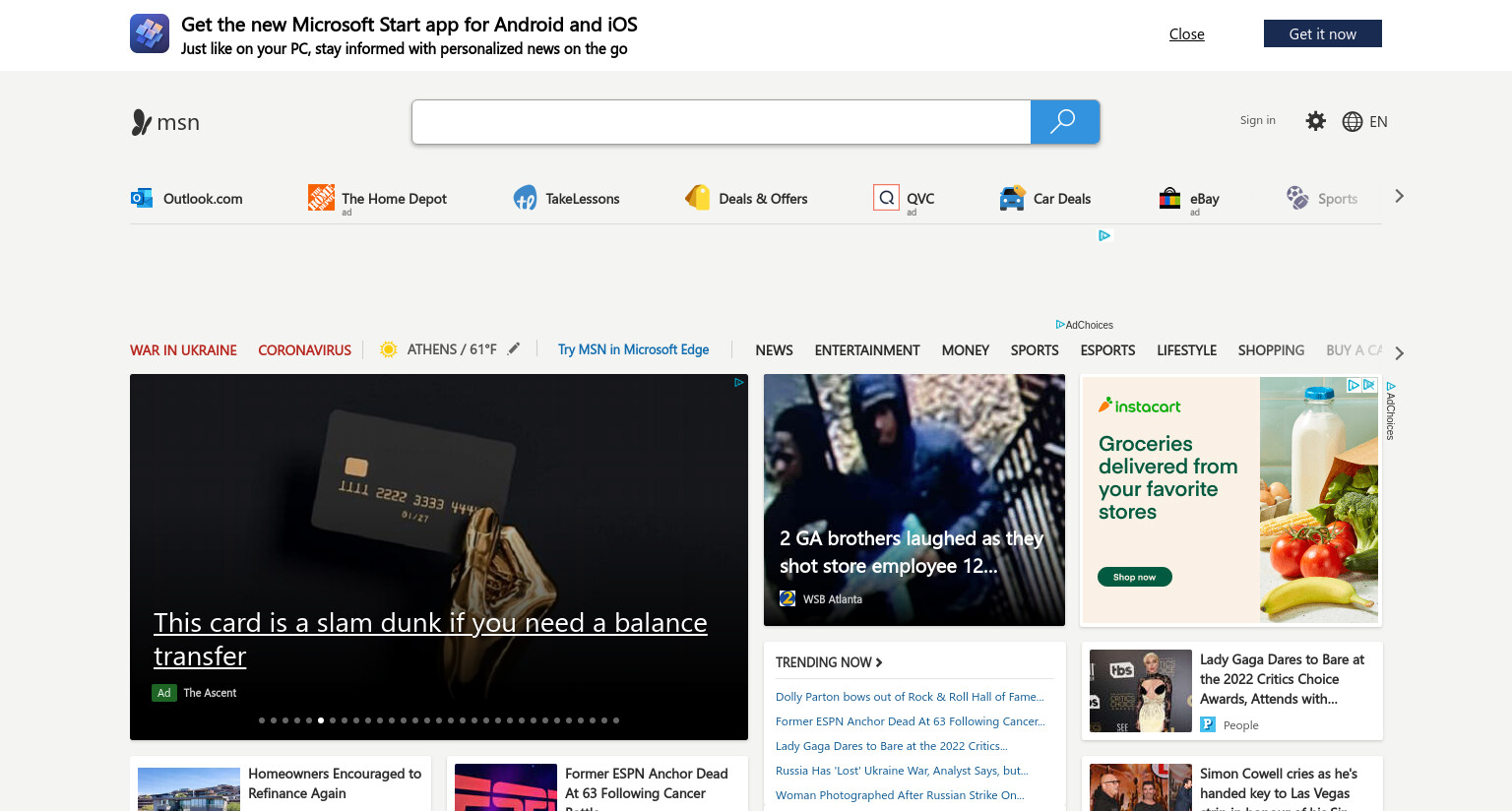Click The Ascent advertiser label

tap(210, 693)
